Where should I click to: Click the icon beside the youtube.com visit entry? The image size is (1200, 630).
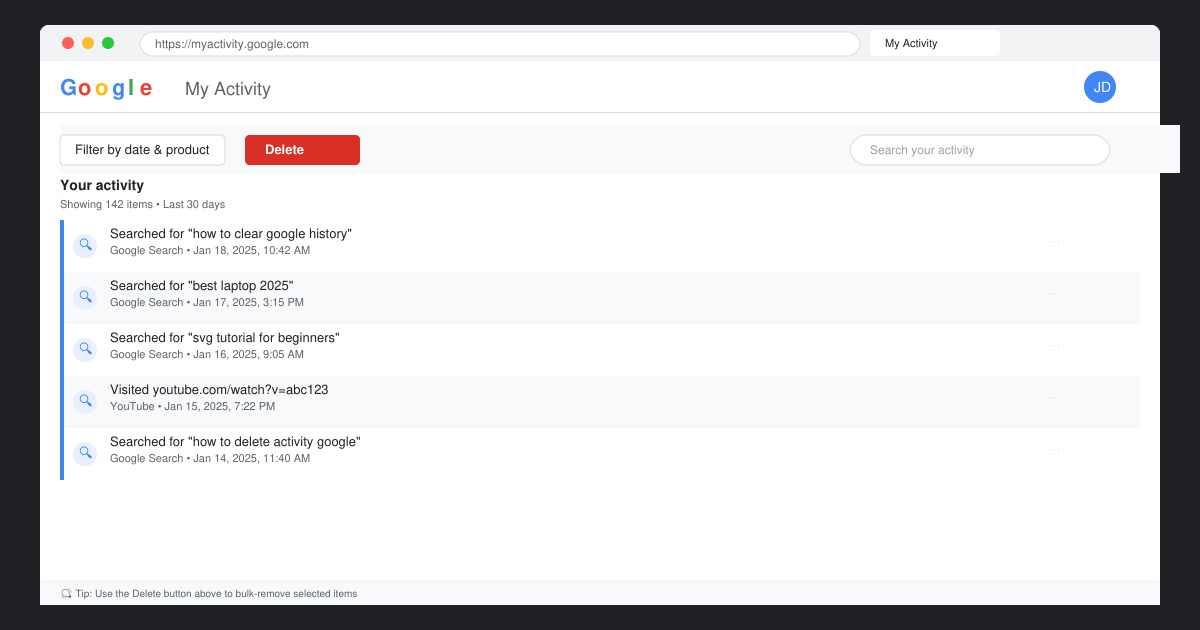86,401
